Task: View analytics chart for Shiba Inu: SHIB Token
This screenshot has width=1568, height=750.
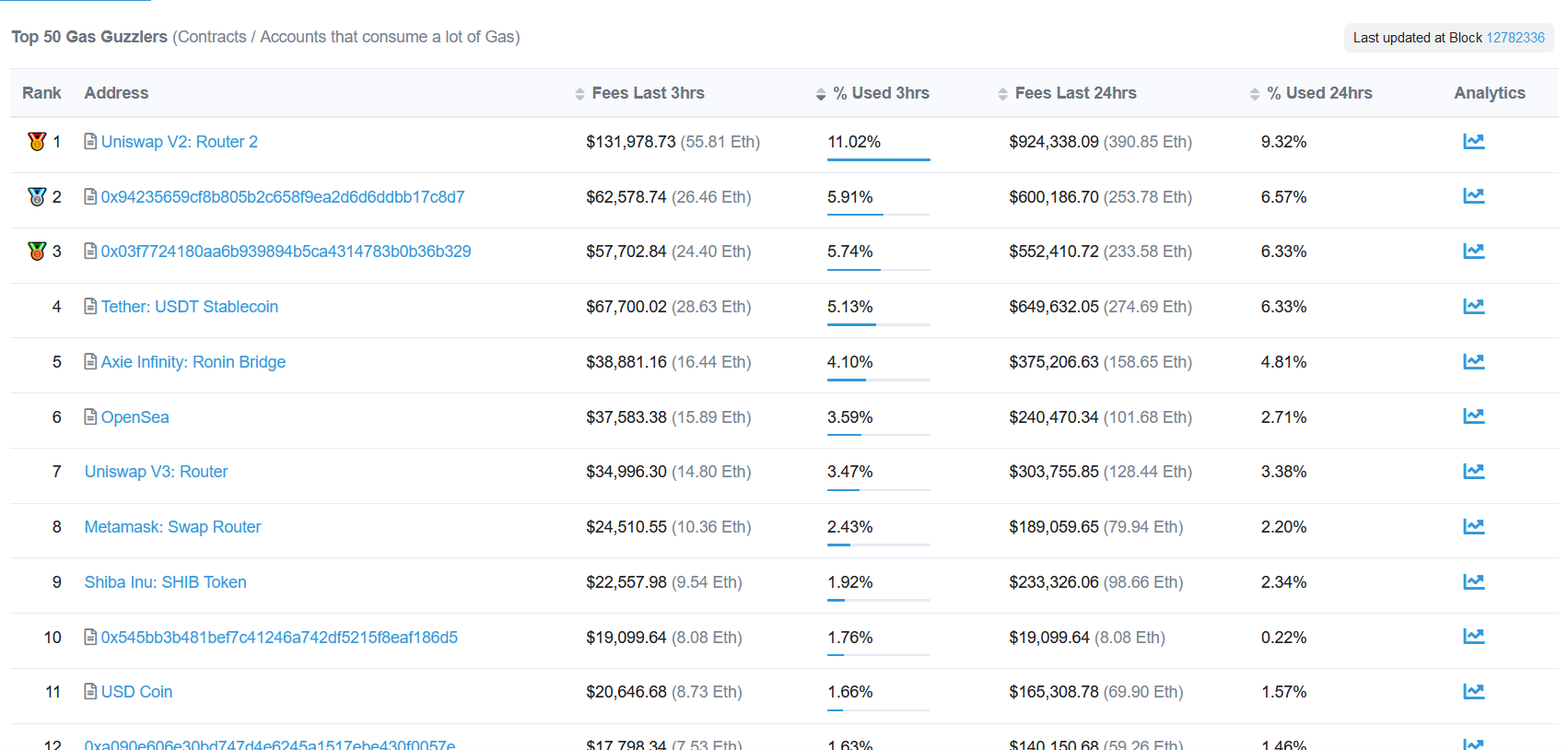Action: [x=1473, y=582]
